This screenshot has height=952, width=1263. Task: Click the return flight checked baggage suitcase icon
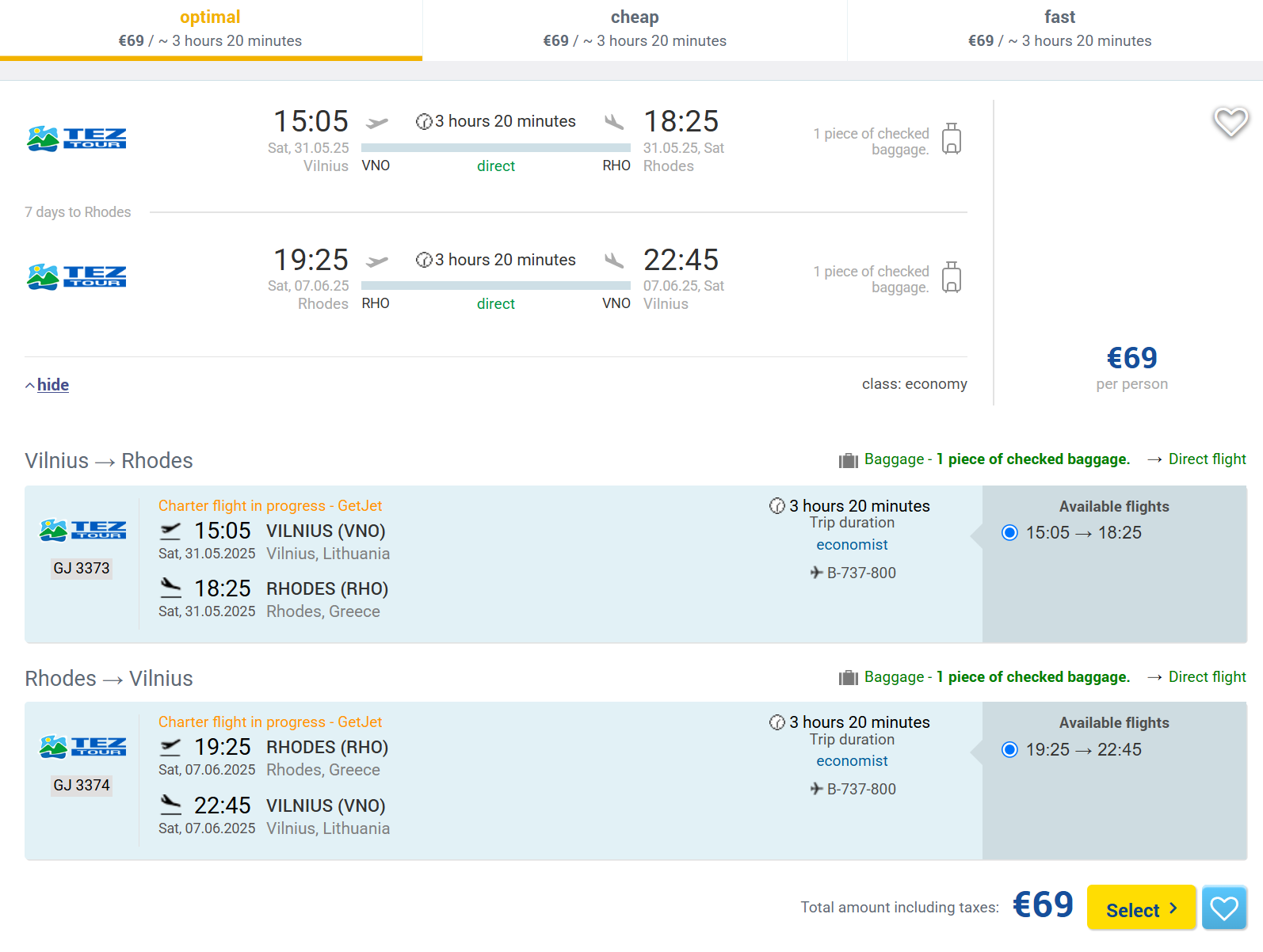click(x=952, y=277)
